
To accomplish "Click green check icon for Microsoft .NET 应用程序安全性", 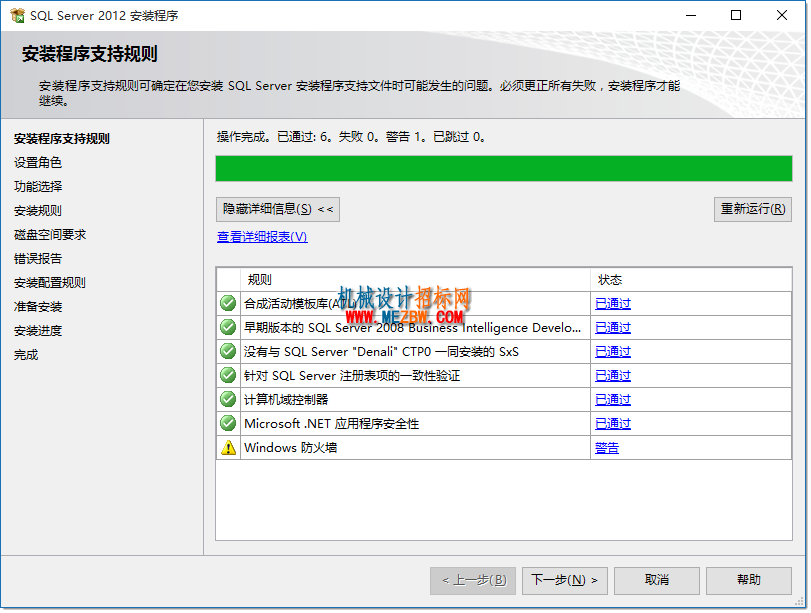I will click(228, 423).
